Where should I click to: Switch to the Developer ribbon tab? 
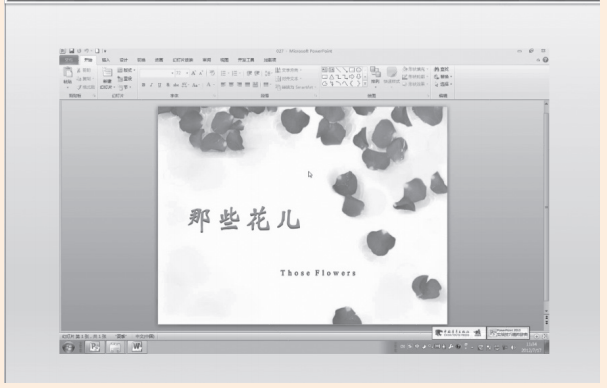(x=246, y=60)
